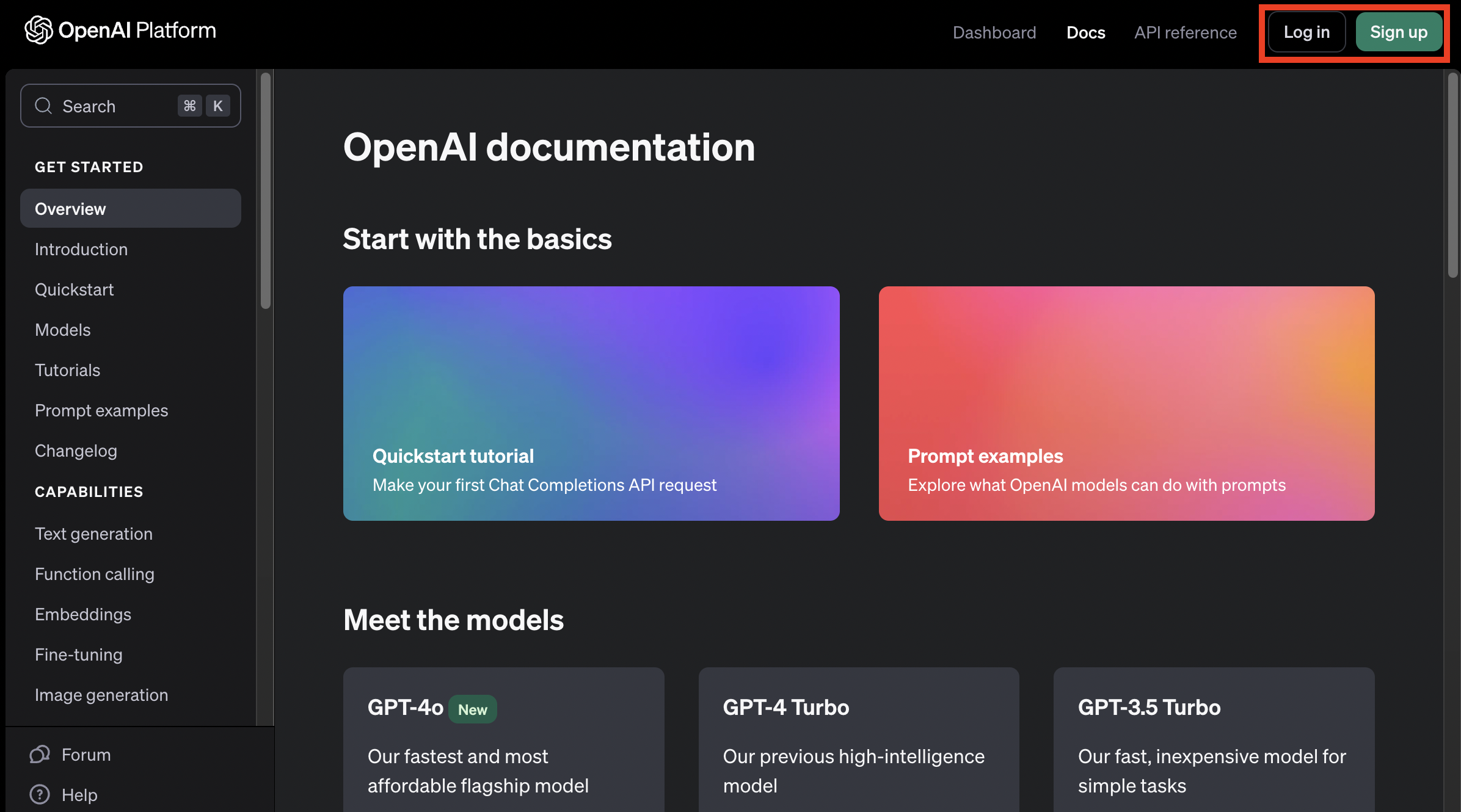Image resolution: width=1461 pixels, height=812 pixels.
Task: Click the K shortcut key badge
Action: [x=217, y=106]
